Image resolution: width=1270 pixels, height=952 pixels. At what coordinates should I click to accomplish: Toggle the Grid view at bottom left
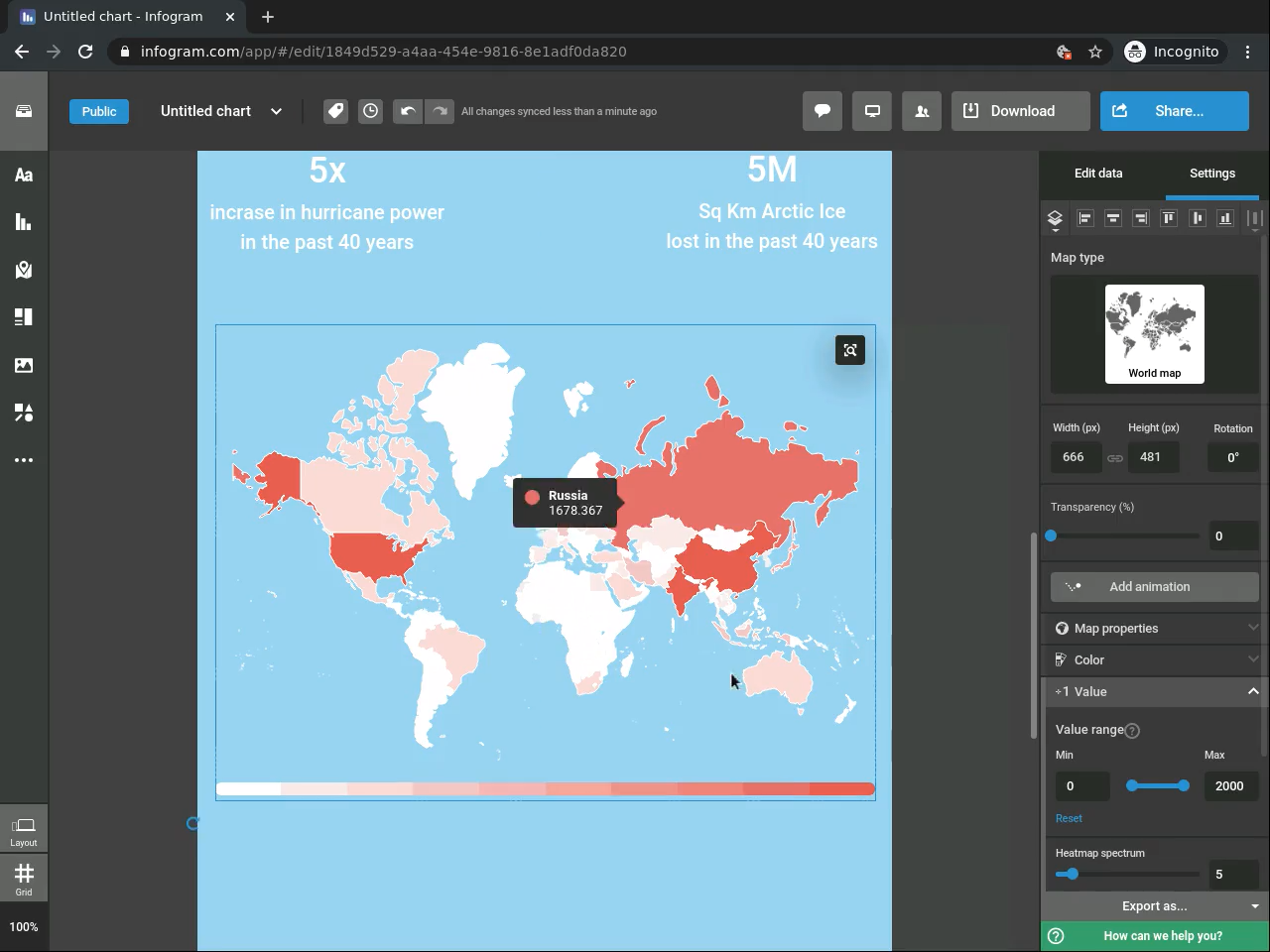point(24,878)
